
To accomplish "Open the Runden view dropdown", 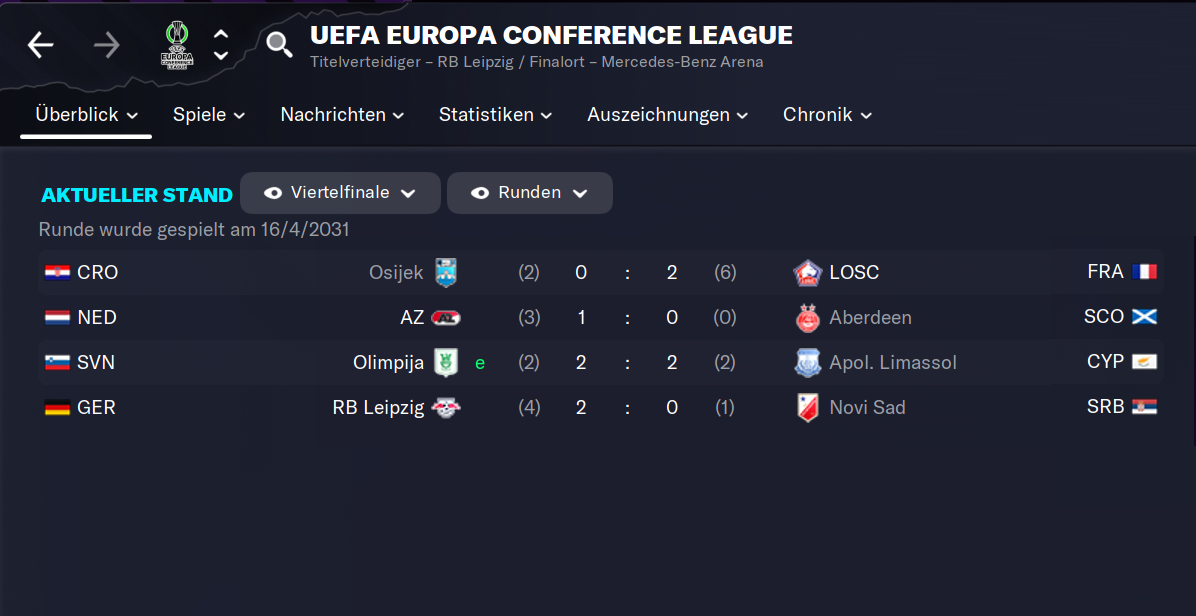I will [x=529, y=192].
